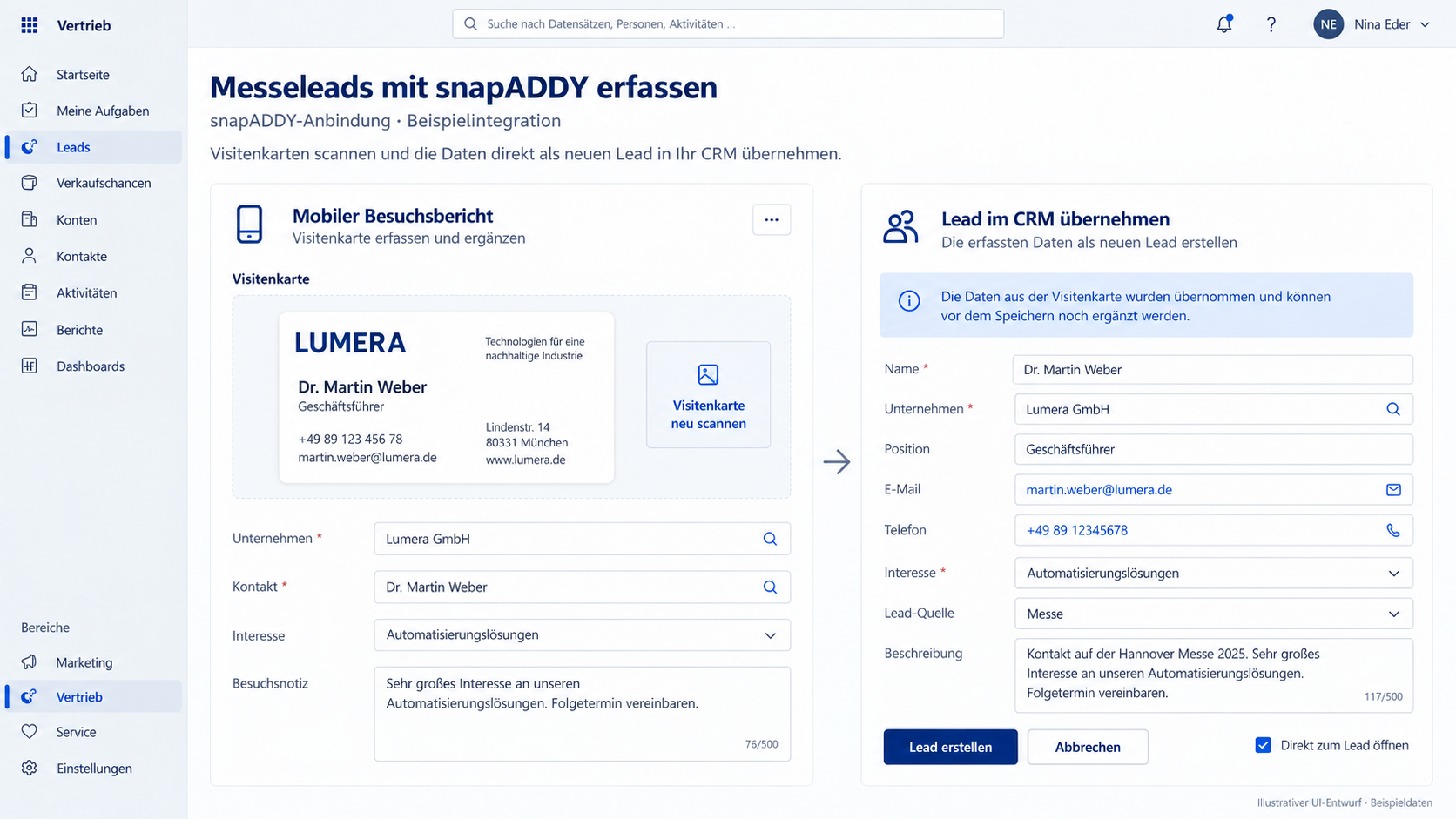Click the Kontakt field with Dr. Martin Weber

coord(582,587)
